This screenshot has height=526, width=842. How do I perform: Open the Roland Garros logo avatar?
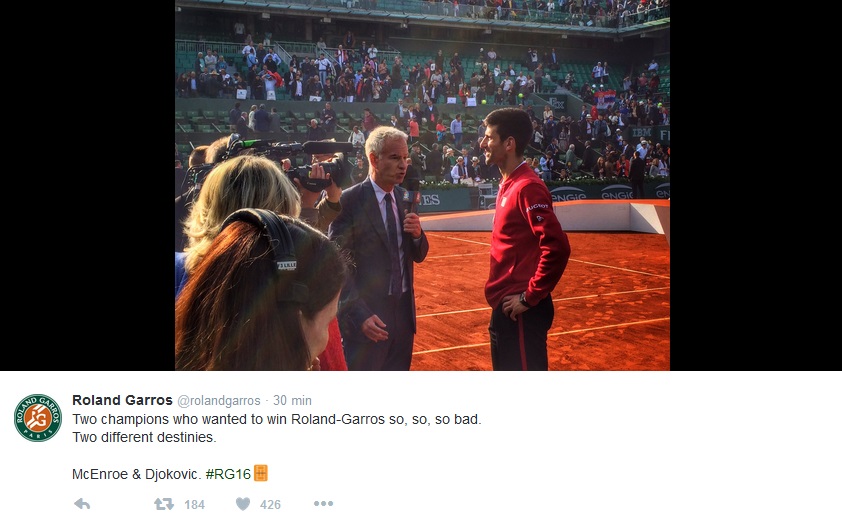pos(38,418)
